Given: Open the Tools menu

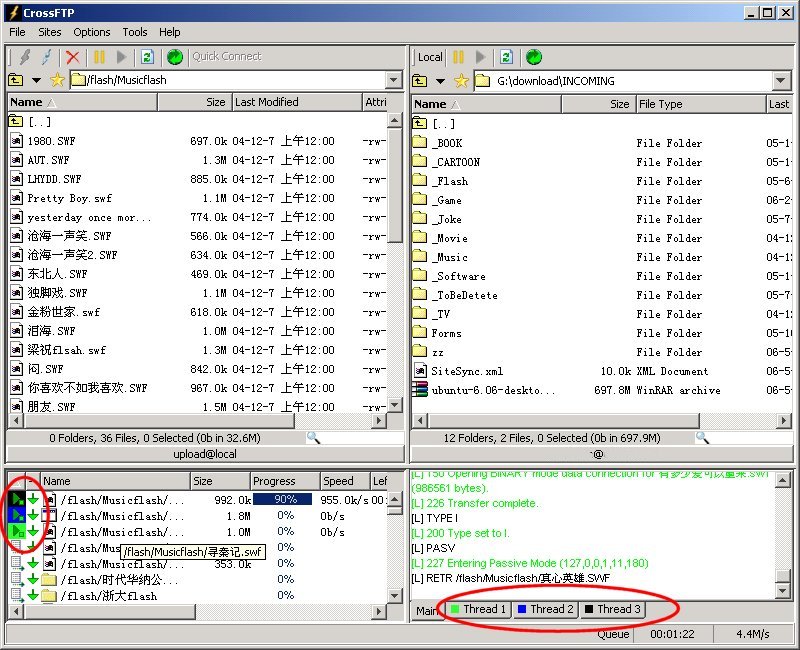Looking at the screenshot, I should point(135,32).
